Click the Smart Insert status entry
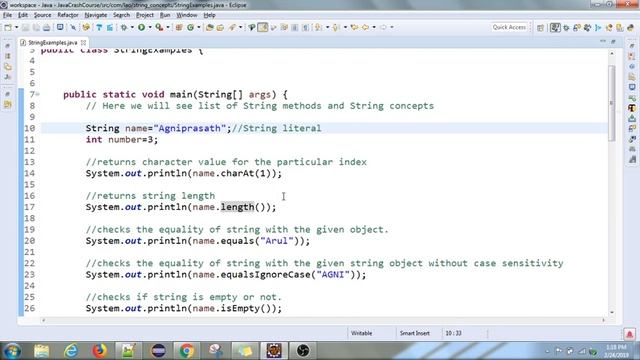640x360 pixels. (415, 333)
